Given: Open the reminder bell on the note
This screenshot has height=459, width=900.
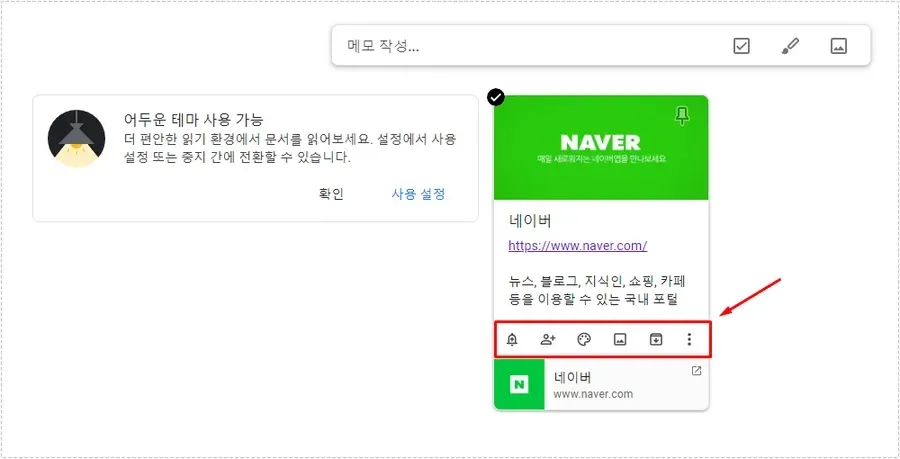Looking at the screenshot, I should (513, 340).
